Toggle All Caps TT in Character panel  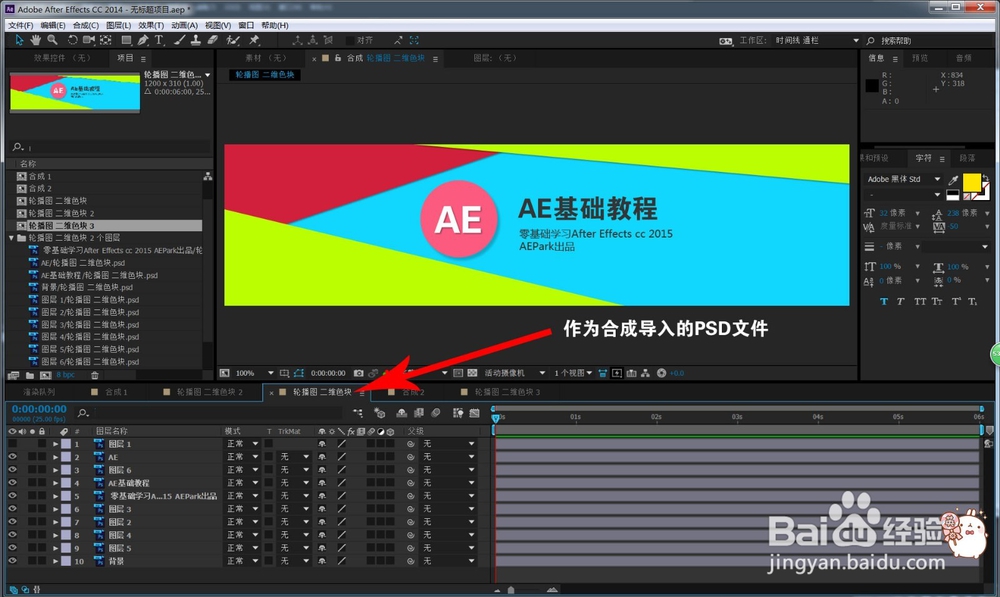(x=920, y=302)
